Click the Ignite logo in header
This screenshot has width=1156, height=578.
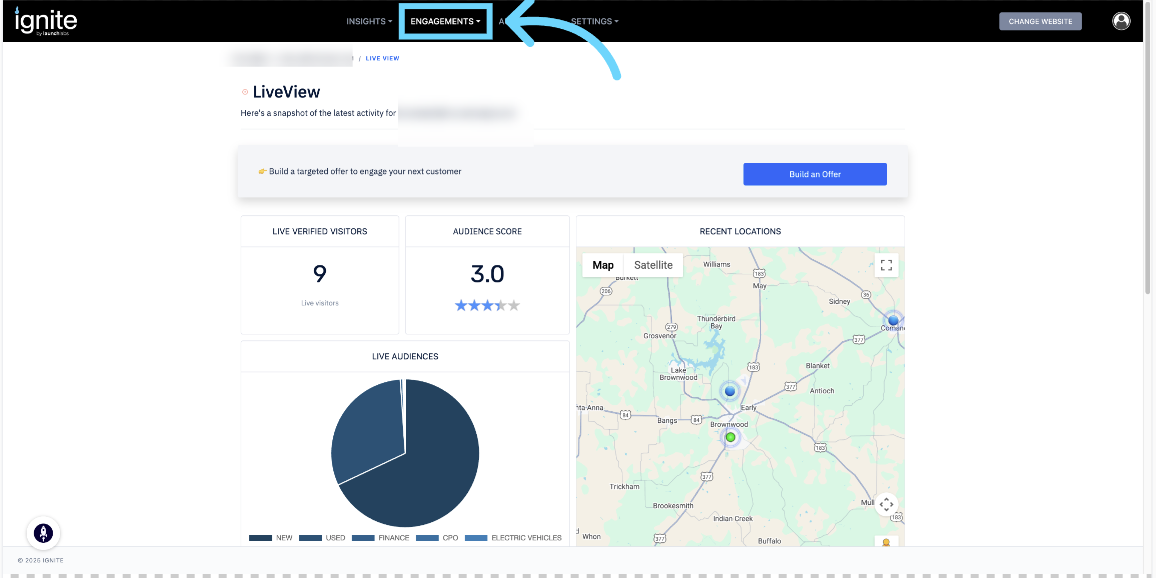(x=46, y=21)
